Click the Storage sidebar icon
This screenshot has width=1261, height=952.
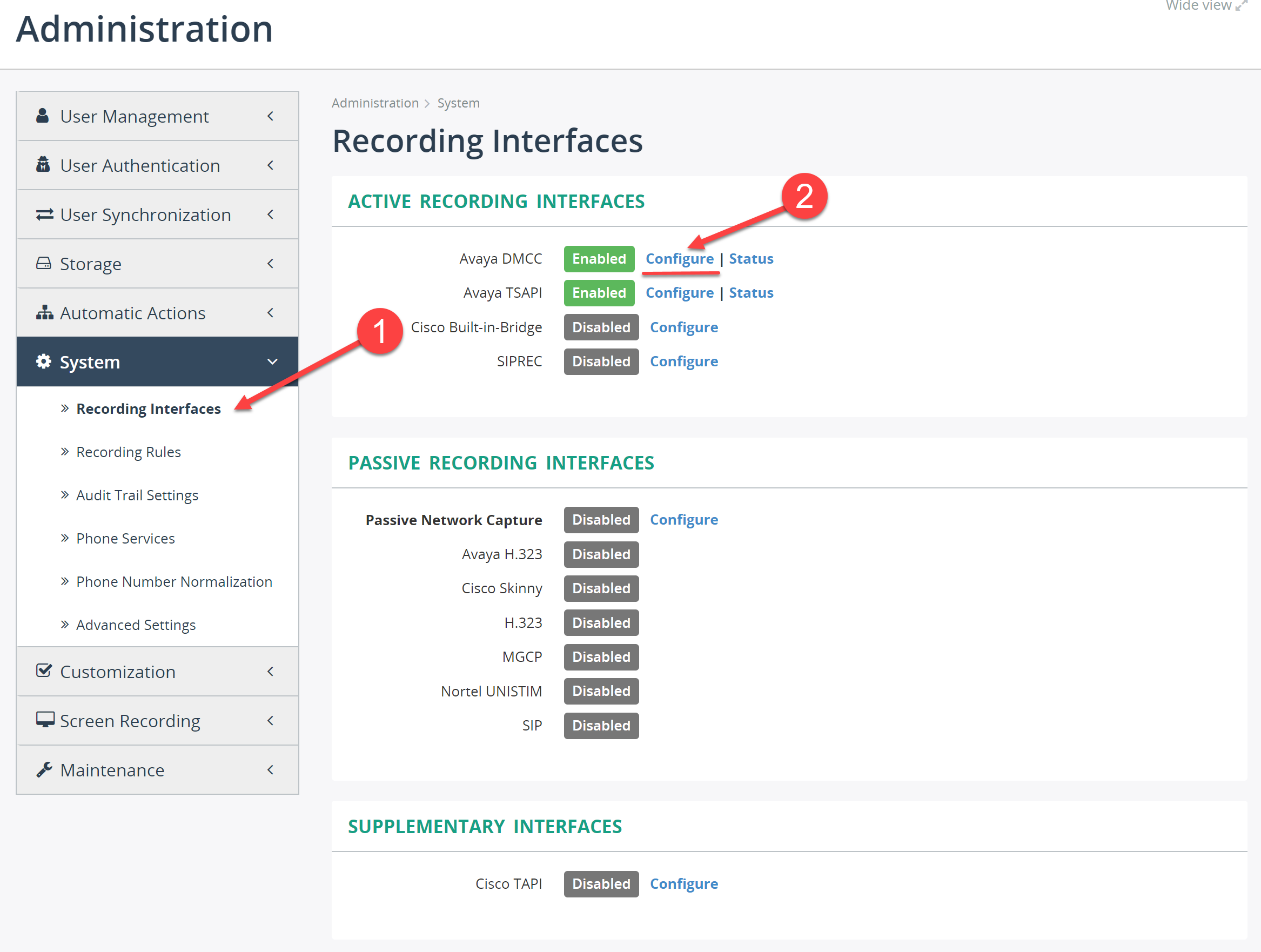tap(40, 263)
